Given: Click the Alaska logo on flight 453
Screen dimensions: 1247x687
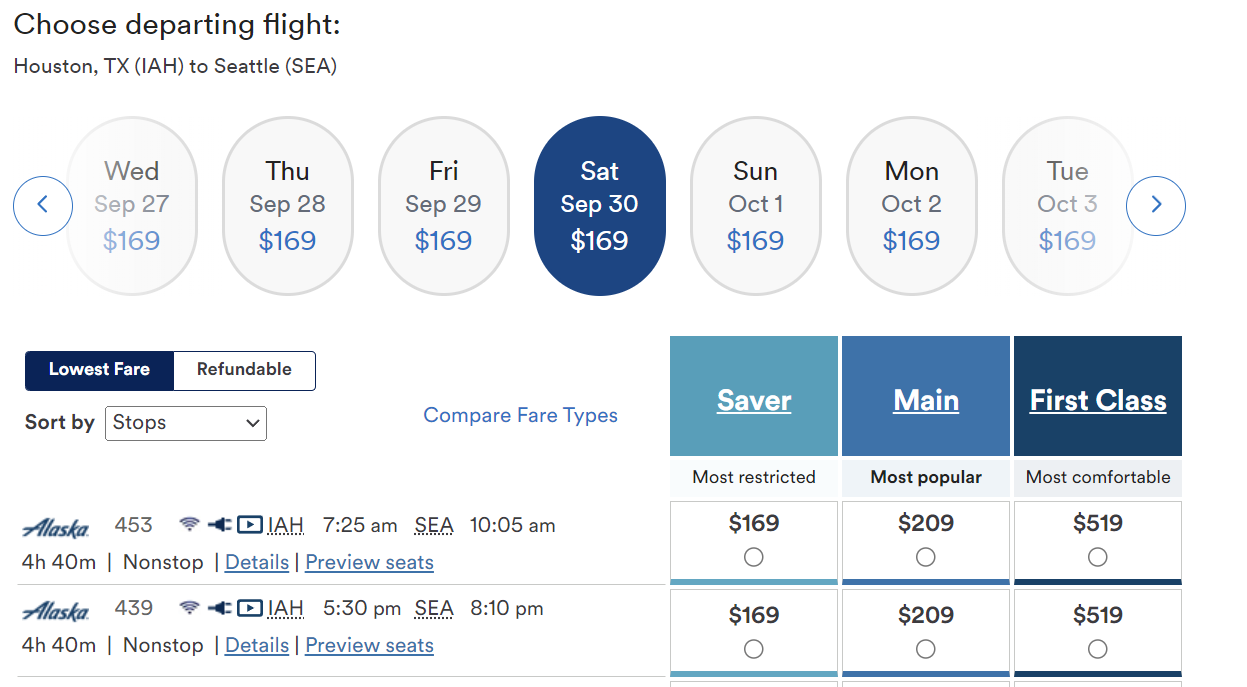Looking at the screenshot, I should click(x=56, y=527).
